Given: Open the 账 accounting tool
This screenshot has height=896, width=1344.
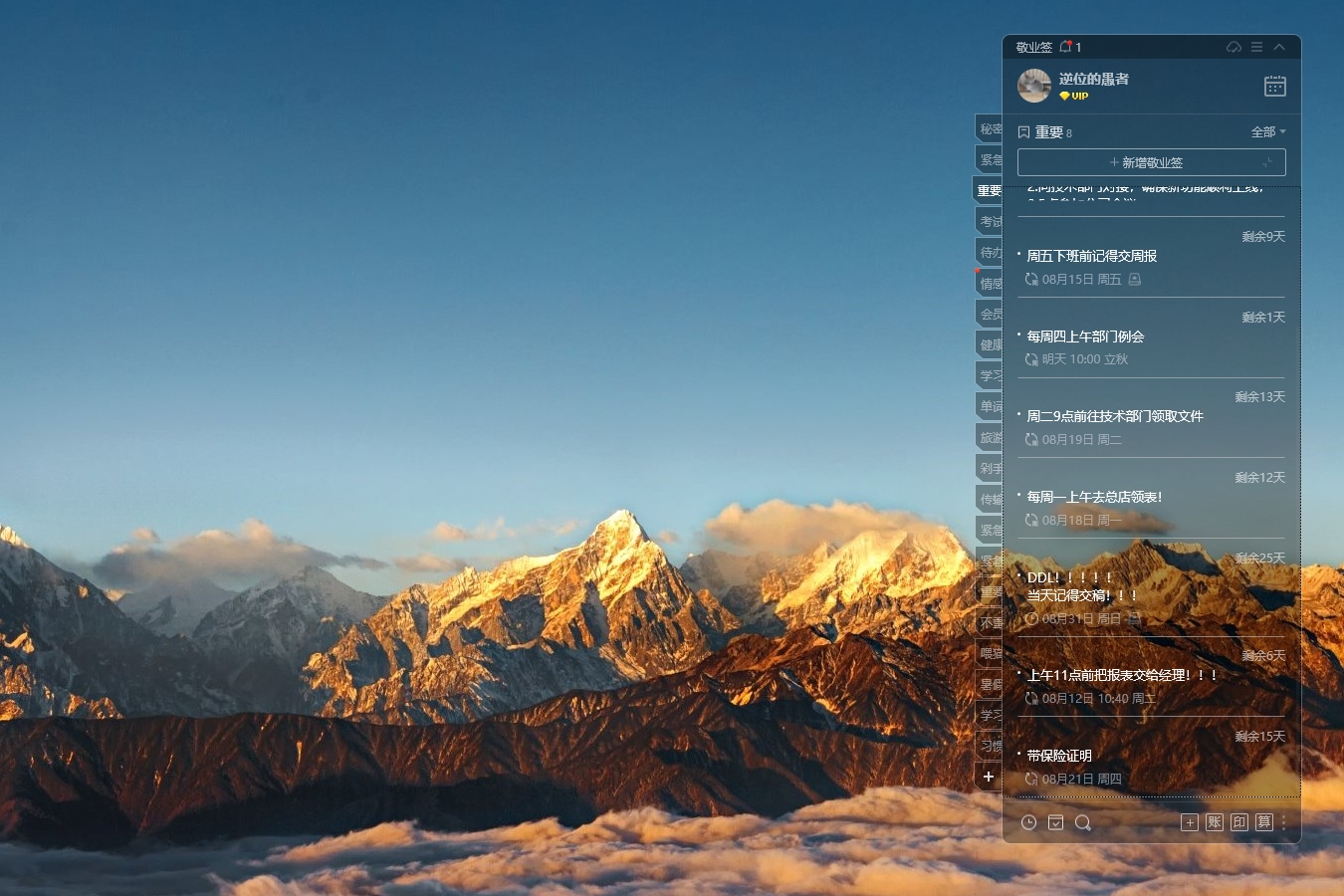Looking at the screenshot, I should pyautogui.click(x=1215, y=822).
